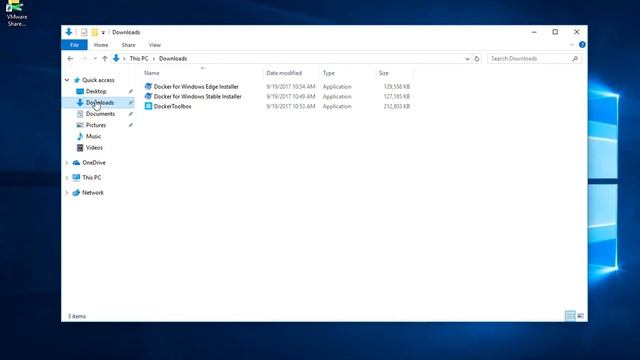Image resolution: width=640 pixels, height=360 pixels.
Task: Minimize the Downloads window
Action: click(534, 32)
